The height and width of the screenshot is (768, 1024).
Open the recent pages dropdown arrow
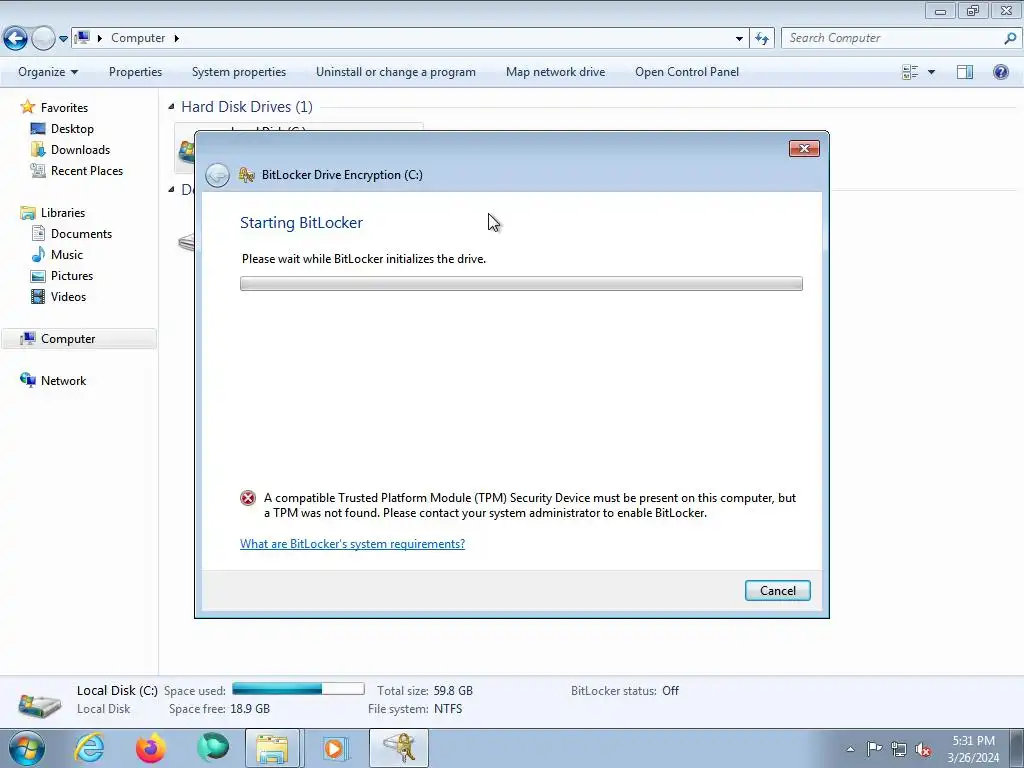click(x=63, y=39)
